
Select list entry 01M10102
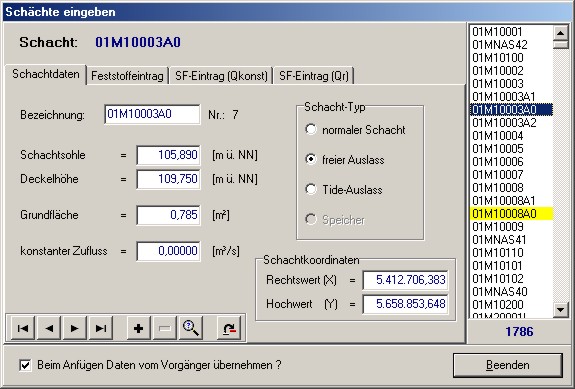pyautogui.click(x=511, y=279)
